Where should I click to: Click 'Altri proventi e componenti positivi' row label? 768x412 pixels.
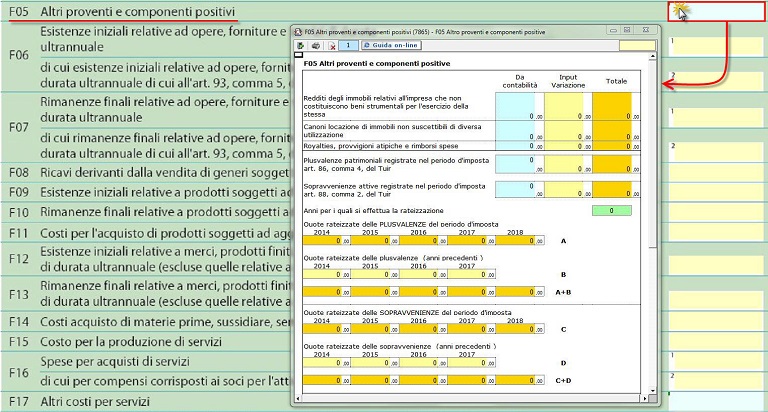click(x=138, y=12)
